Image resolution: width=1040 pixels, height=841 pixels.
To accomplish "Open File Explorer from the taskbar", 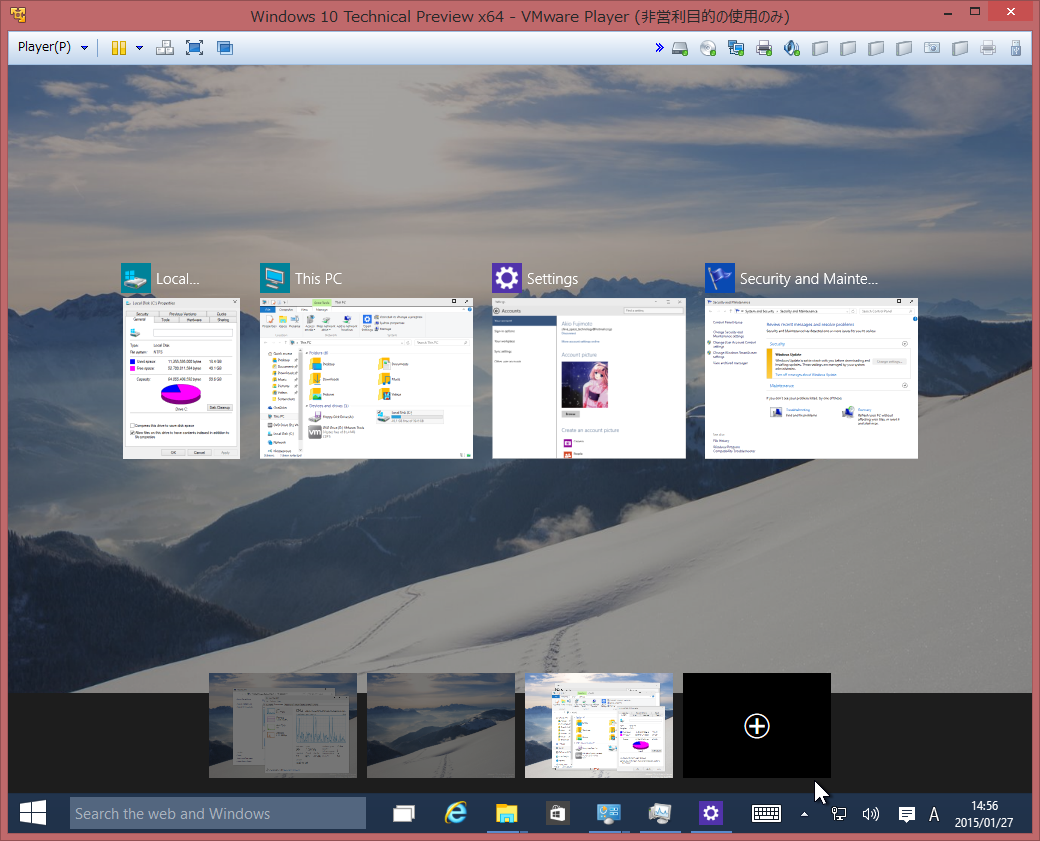I will 506,813.
